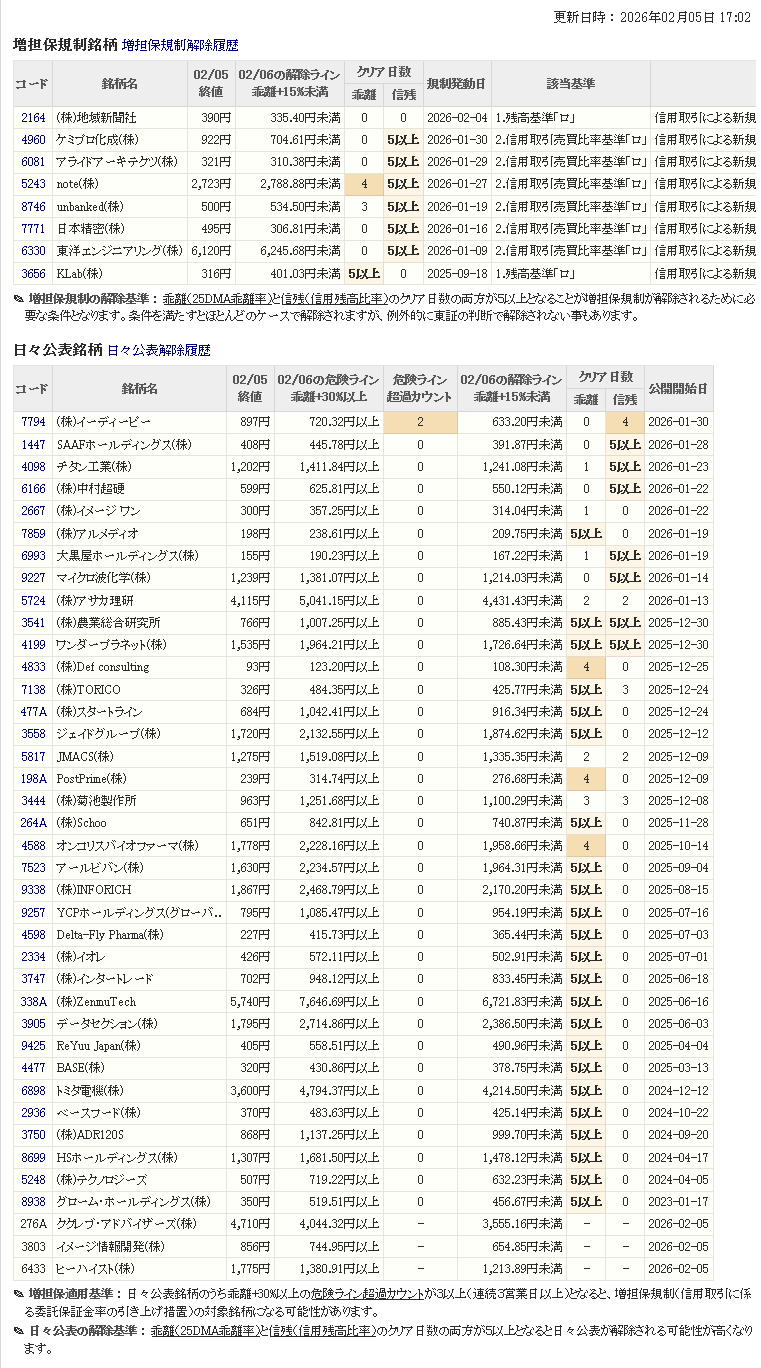The height and width of the screenshot is (1368, 761).
Task: Click stock code 6898 for トミタ電機
Action: pos(33,1090)
